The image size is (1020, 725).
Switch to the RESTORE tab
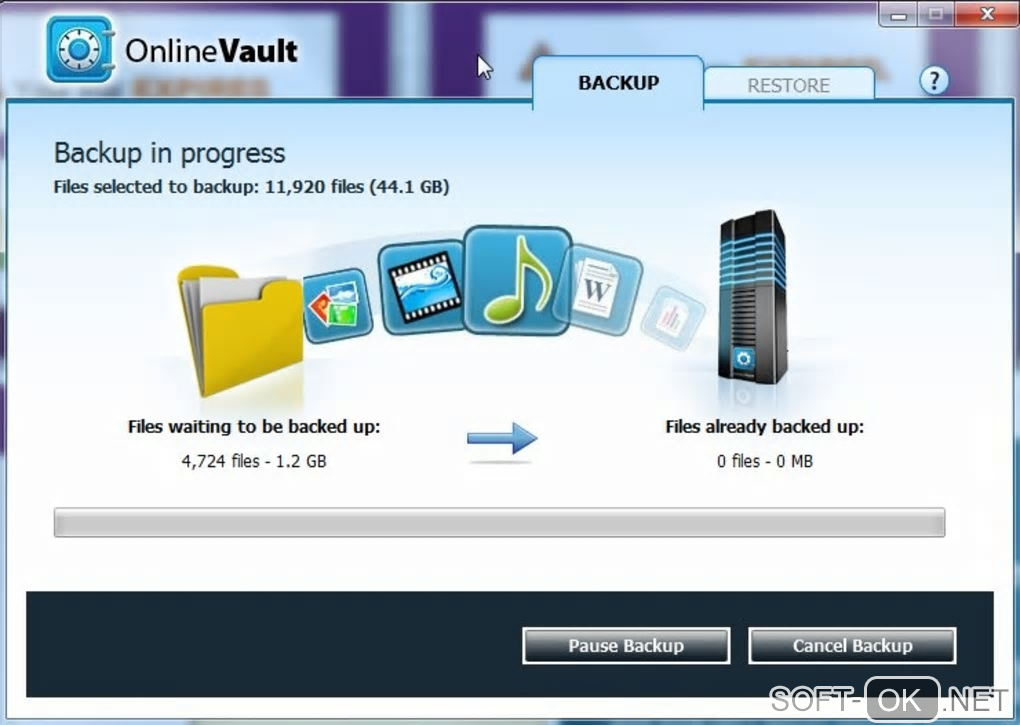(788, 85)
